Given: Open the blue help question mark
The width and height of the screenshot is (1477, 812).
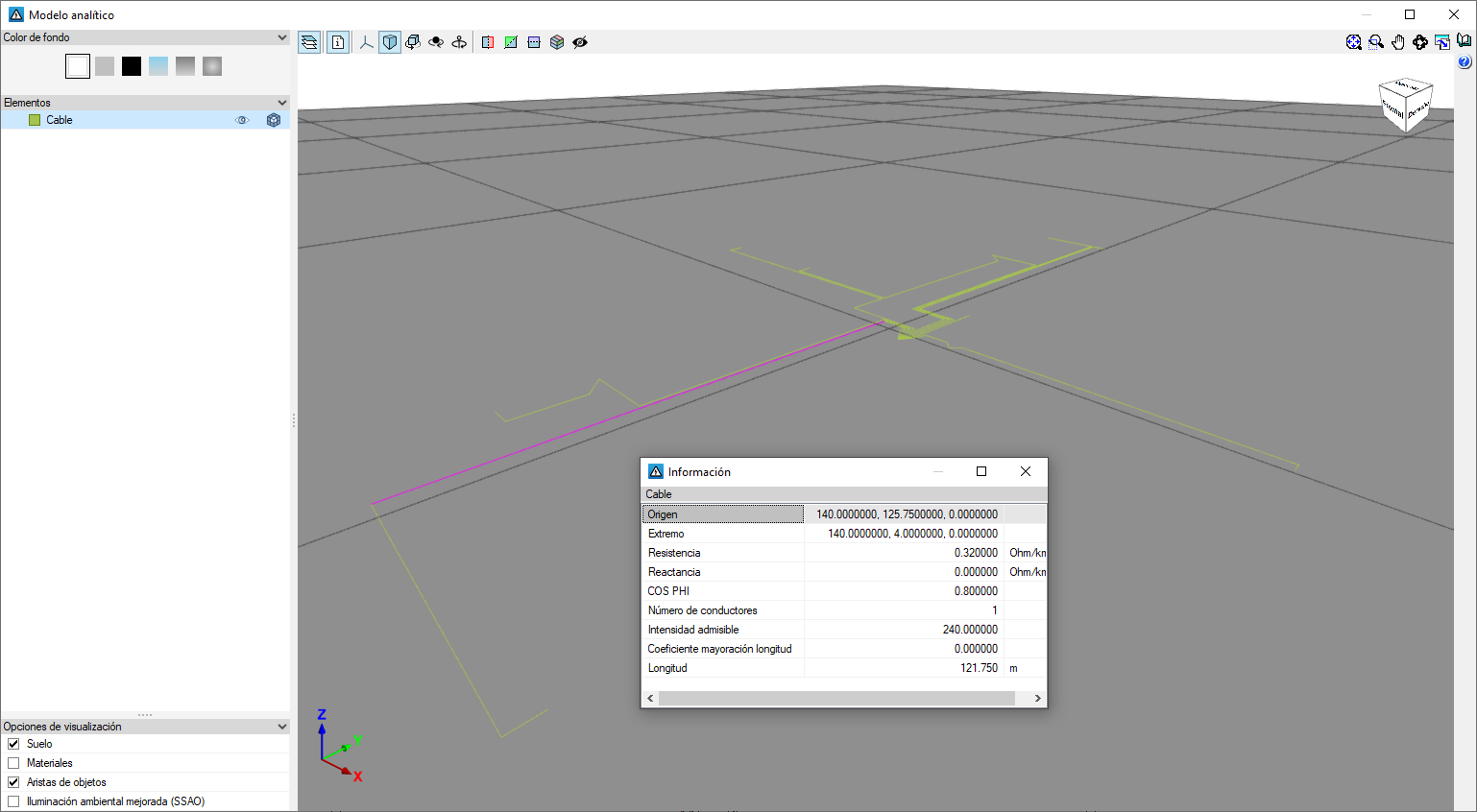Looking at the screenshot, I should pos(1464,62).
